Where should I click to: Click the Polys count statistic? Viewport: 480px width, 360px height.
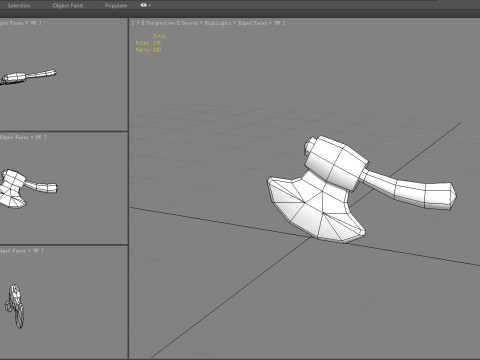click(148, 43)
